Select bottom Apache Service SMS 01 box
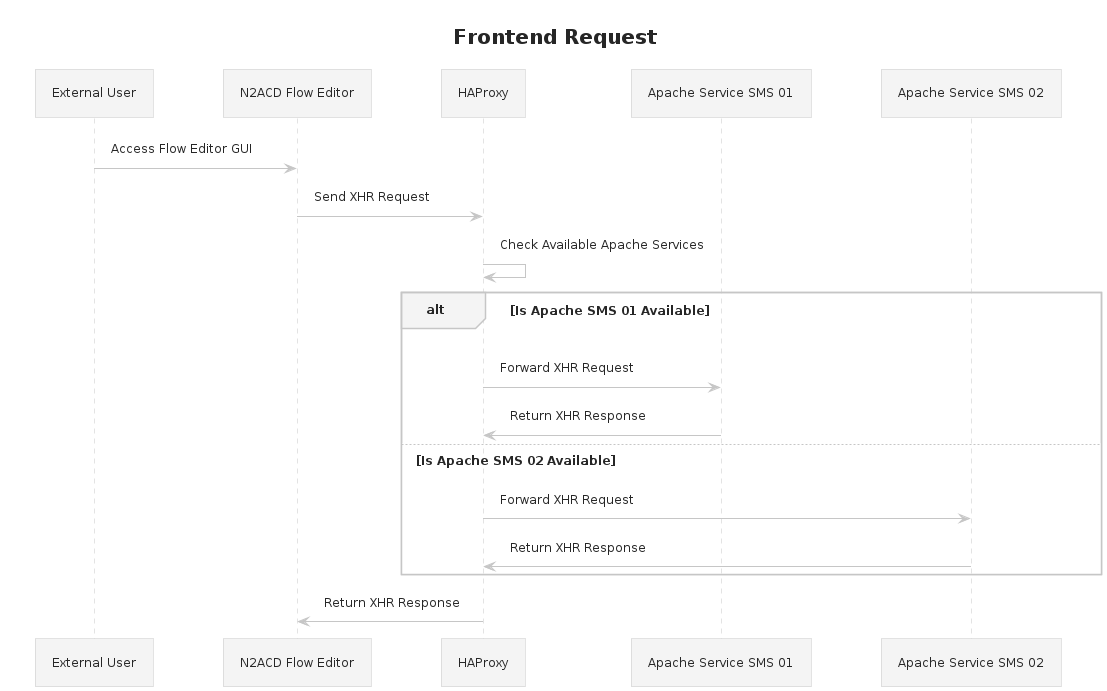 [720, 662]
